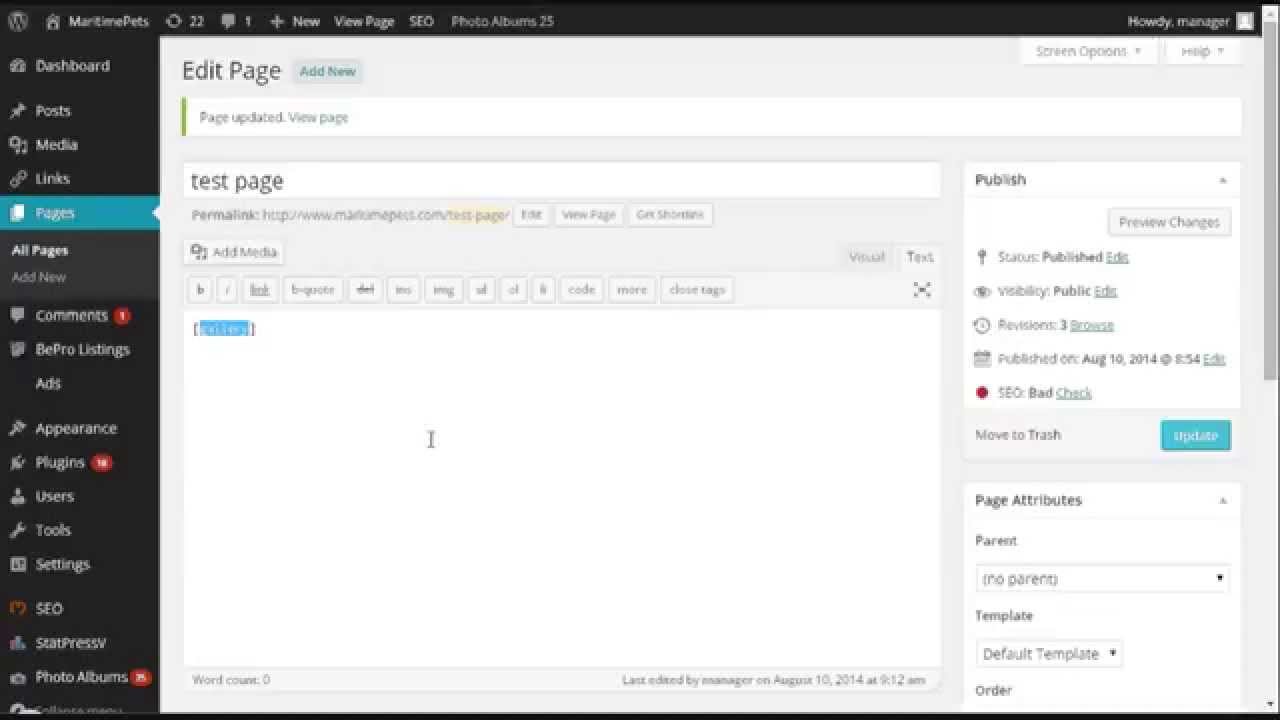Click the StatPressV chart icon
1280x720 pixels.
click(x=18, y=642)
